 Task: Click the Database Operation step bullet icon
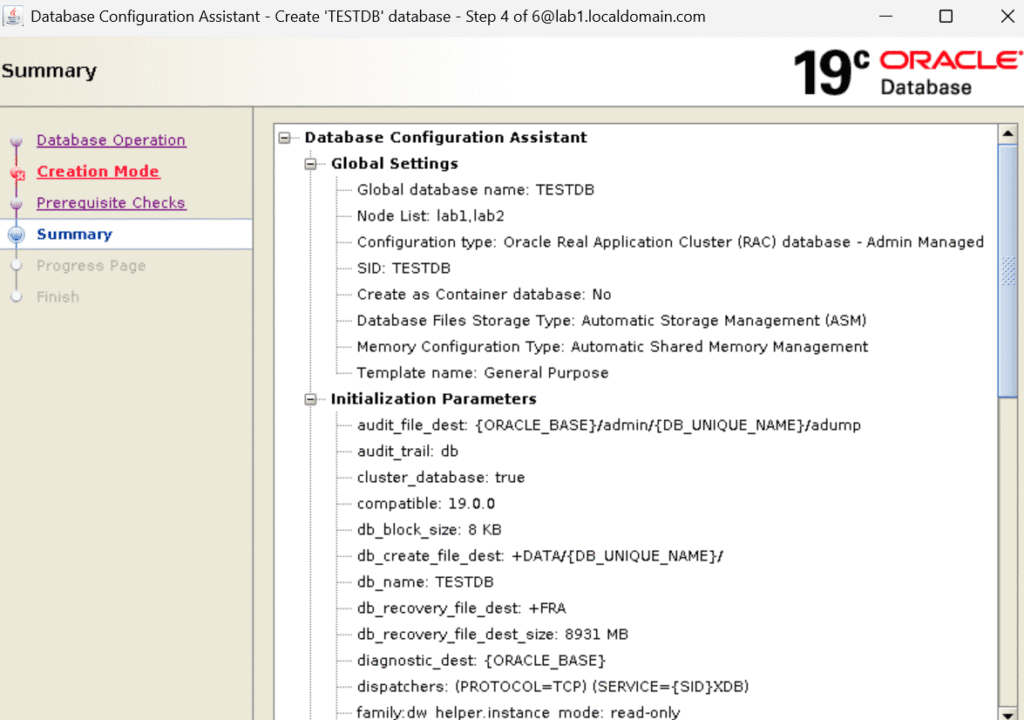tap(16, 140)
